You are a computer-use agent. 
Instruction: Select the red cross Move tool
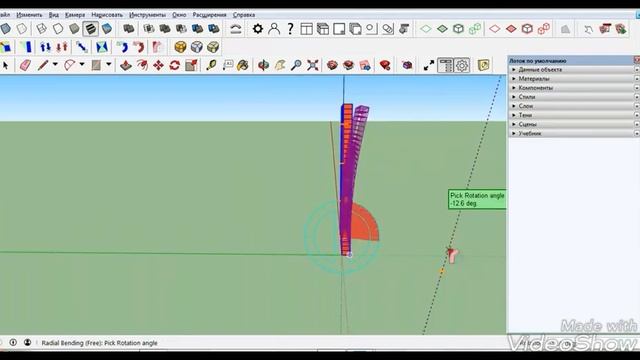[x=158, y=65]
